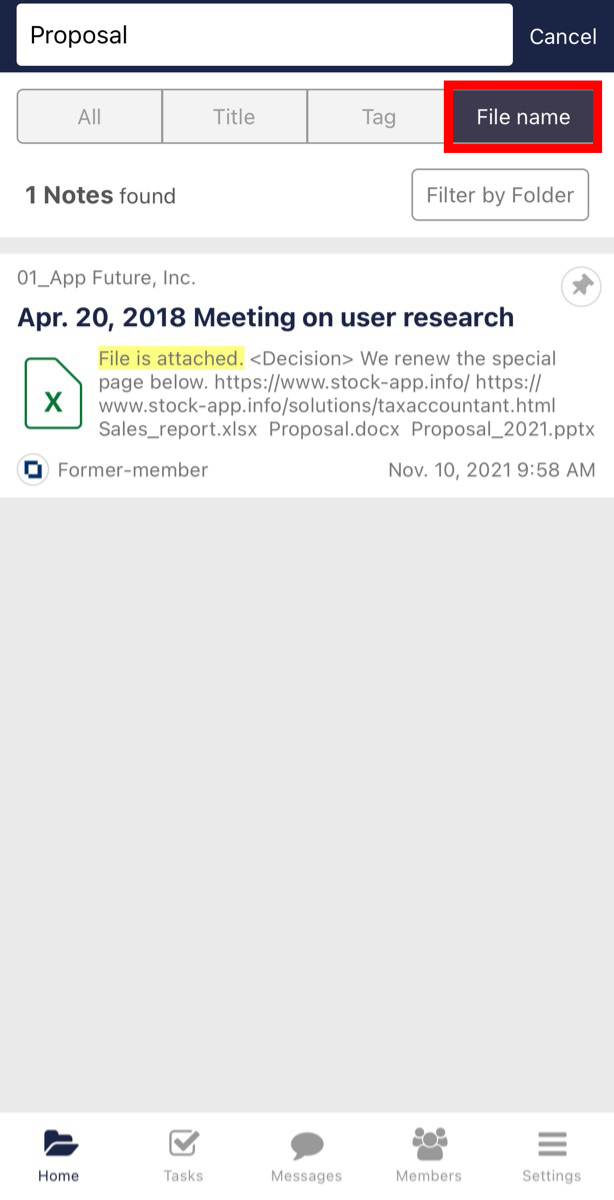Toggle the pinned state of the meeting note
The image size is (614, 1200).
point(581,287)
